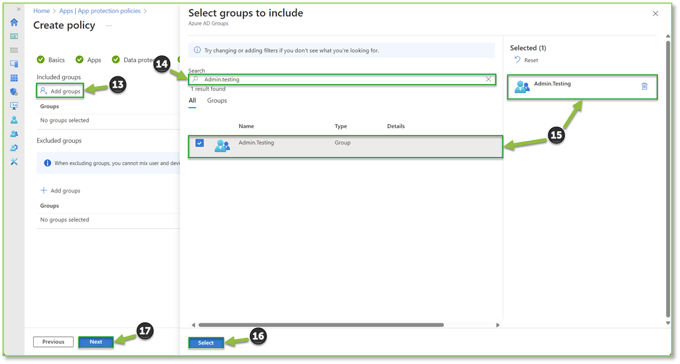680x364 pixels.
Task: Go to the Apps wizard step
Action: click(88, 60)
